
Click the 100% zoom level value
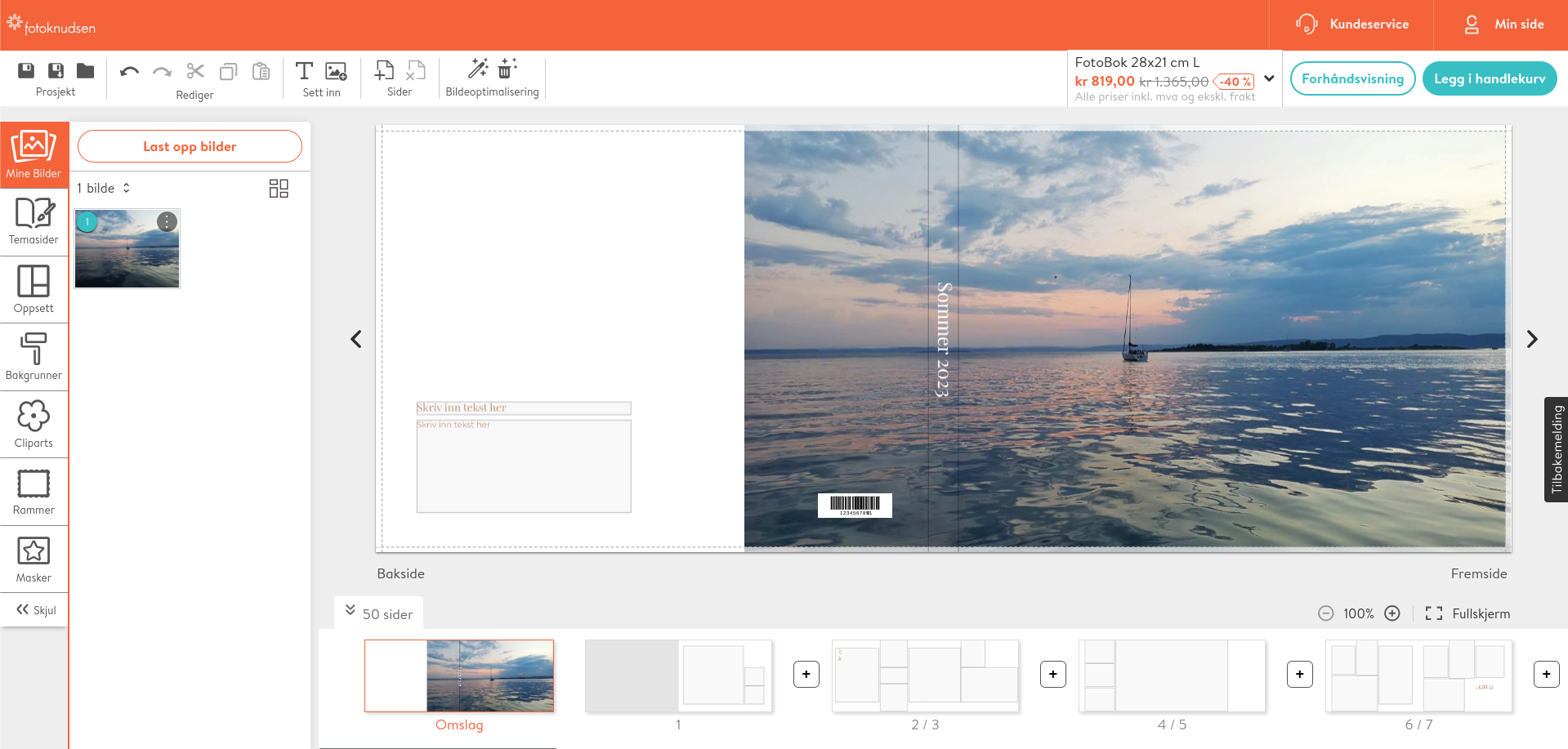tap(1359, 613)
